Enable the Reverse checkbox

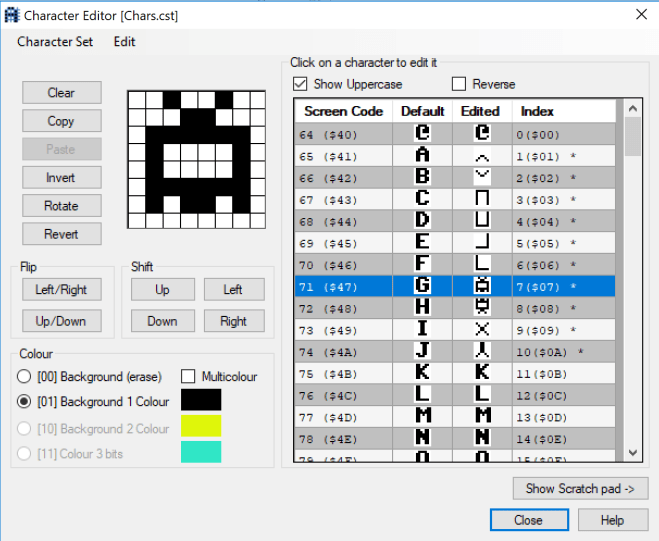tap(459, 84)
